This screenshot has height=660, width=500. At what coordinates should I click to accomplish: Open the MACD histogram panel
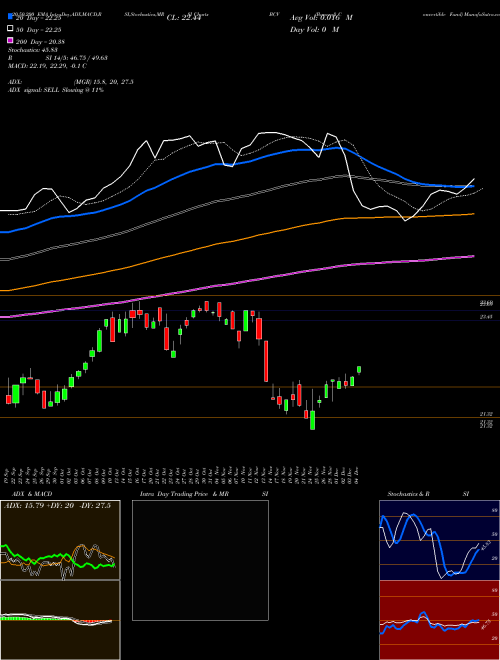point(60,620)
